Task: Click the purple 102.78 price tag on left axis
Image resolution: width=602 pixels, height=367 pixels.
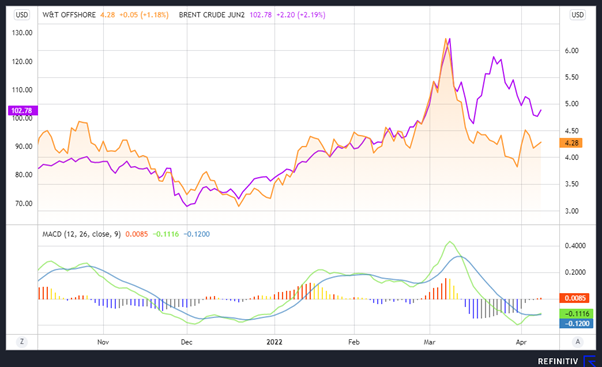Action: click(x=23, y=111)
